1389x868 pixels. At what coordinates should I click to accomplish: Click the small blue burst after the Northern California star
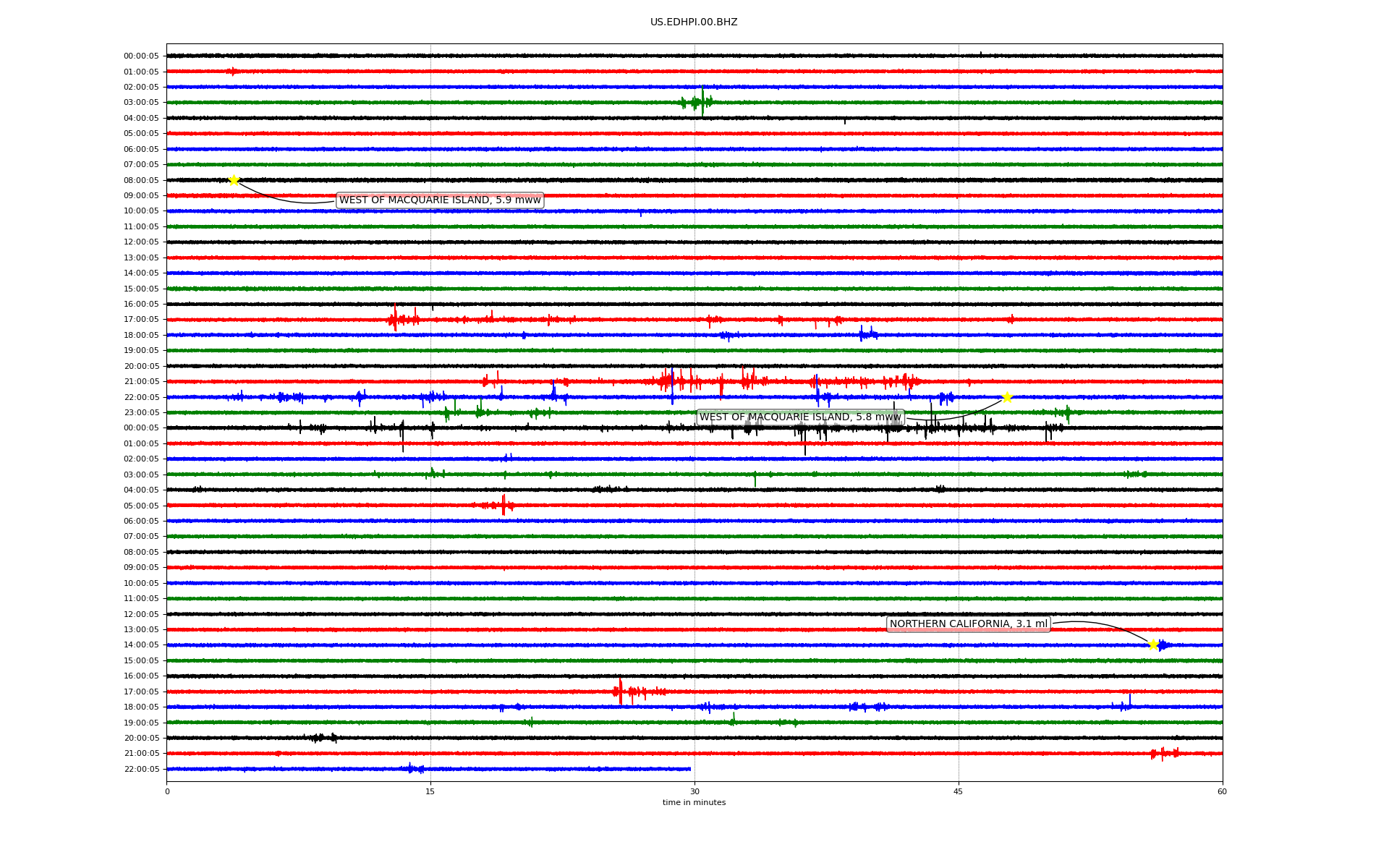(x=1163, y=645)
